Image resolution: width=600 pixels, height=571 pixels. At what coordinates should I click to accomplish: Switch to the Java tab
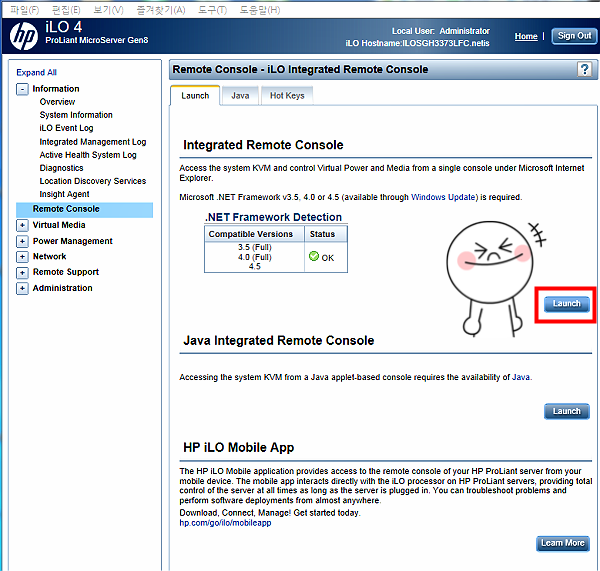pos(240,96)
